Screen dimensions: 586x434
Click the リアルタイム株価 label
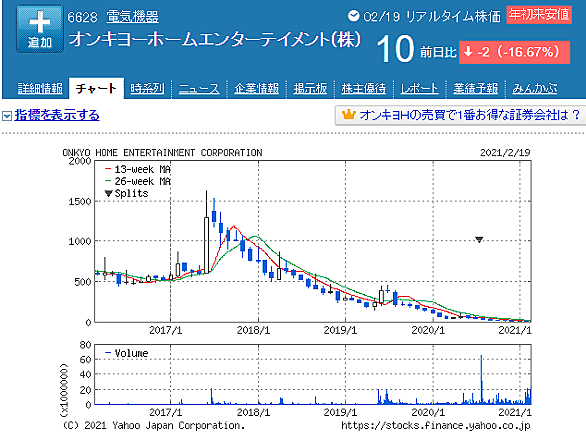(x=453, y=16)
